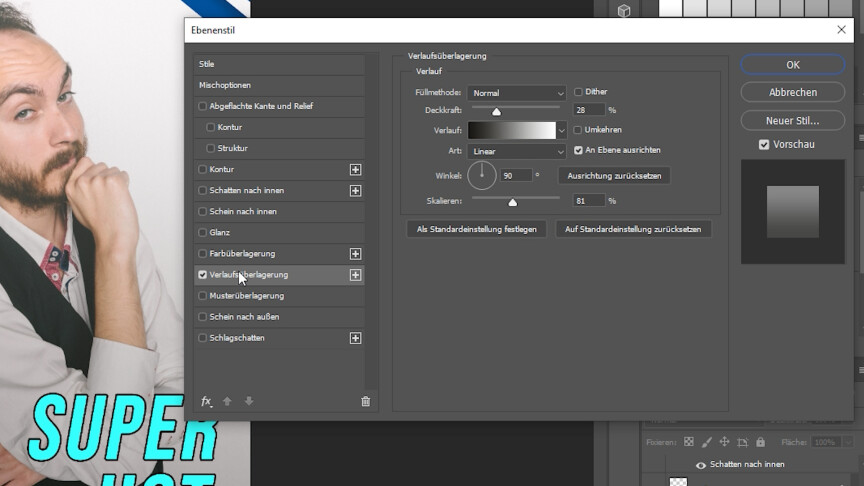Click plus icon beside Schatten nach innen
This screenshot has height=486, width=864.
pos(355,191)
